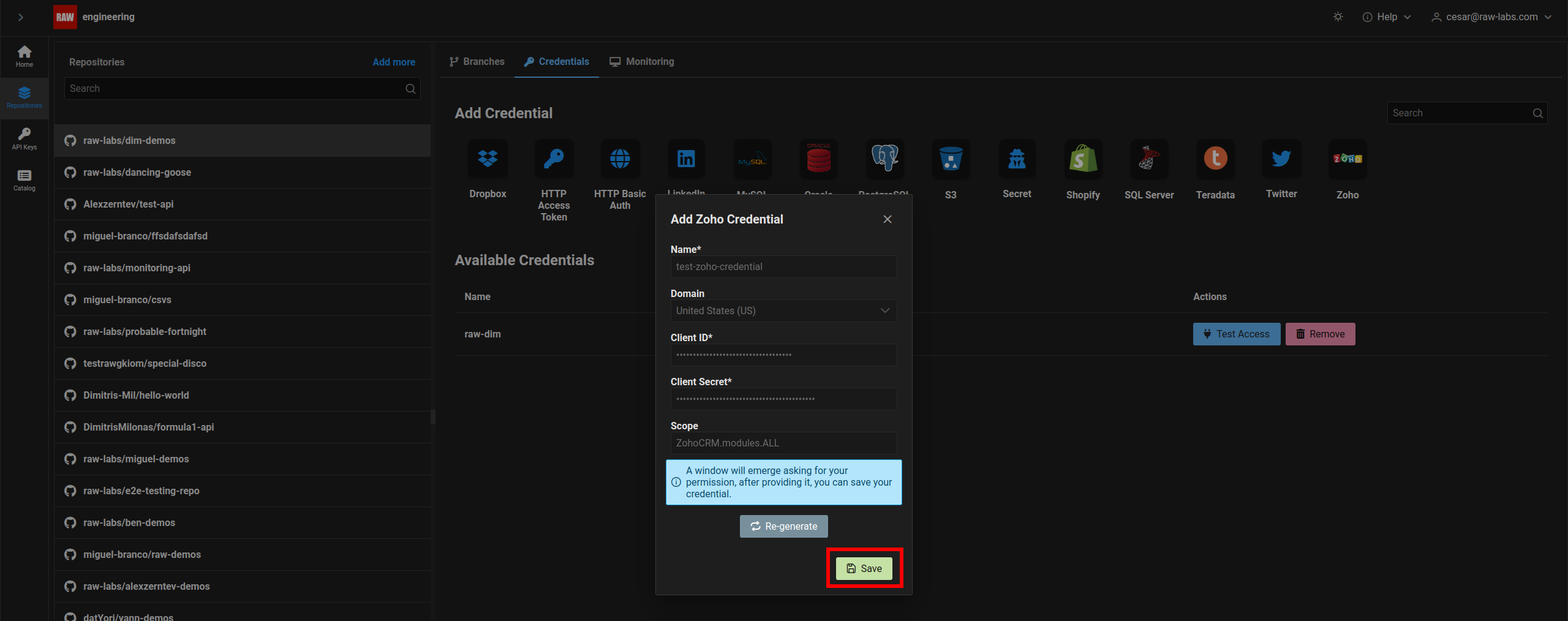
Task: Choose the HTTP Basic Auth globe icon
Action: coord(620,159)
